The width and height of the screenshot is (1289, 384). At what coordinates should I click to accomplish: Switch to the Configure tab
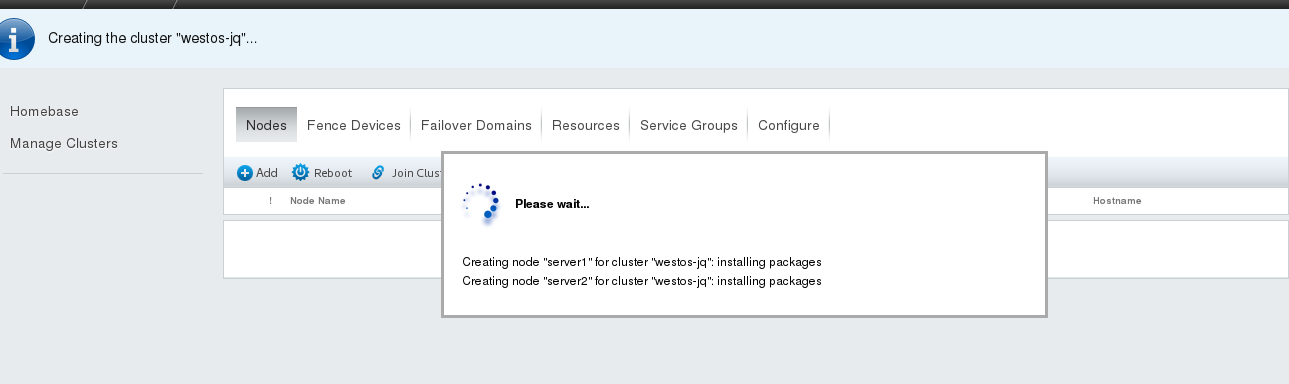(x=789, y=125)
